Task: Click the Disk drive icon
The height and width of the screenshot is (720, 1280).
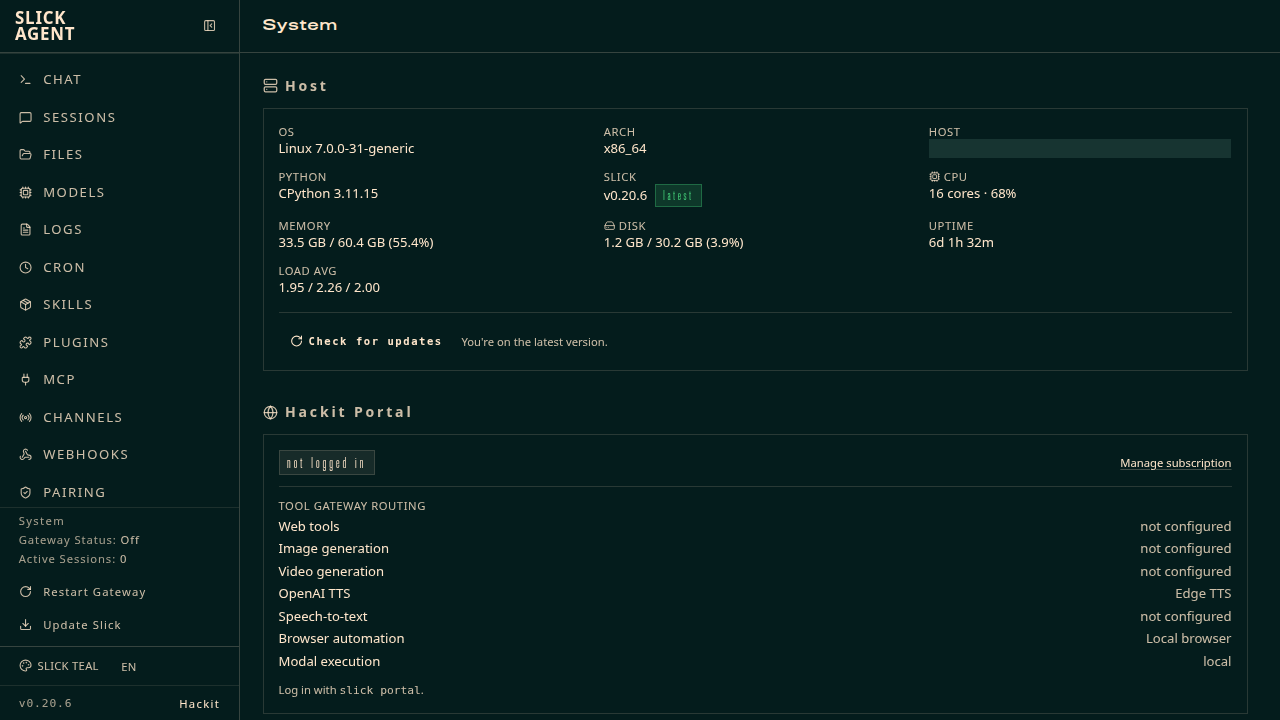Action: [609, 226]
